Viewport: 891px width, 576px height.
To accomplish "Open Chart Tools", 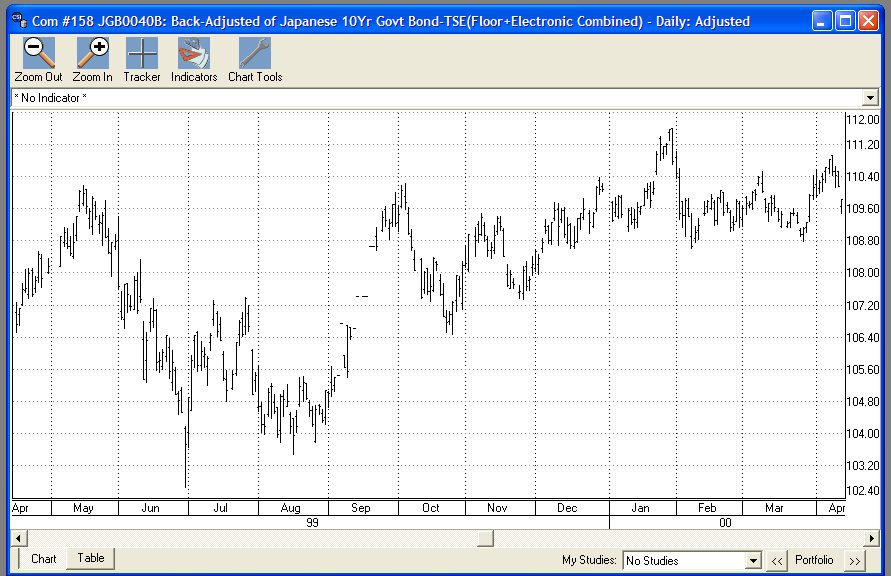I will 253,57.
